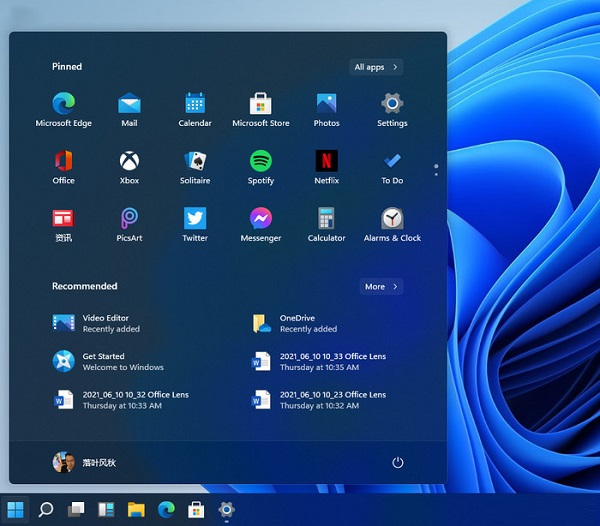This screenshot has height=526, width=600.
Task: Expand the All apps list
Action: pyautogui.click(x=376, y=67)
